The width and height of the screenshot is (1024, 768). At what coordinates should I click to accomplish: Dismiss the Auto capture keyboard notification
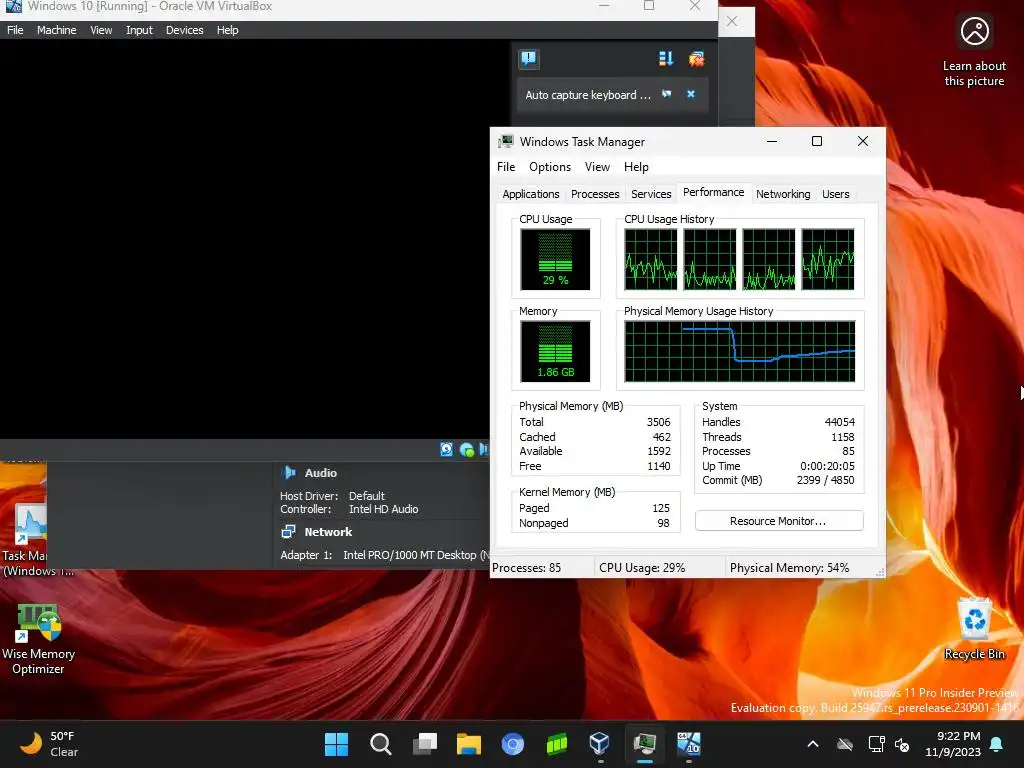[691, 95]
